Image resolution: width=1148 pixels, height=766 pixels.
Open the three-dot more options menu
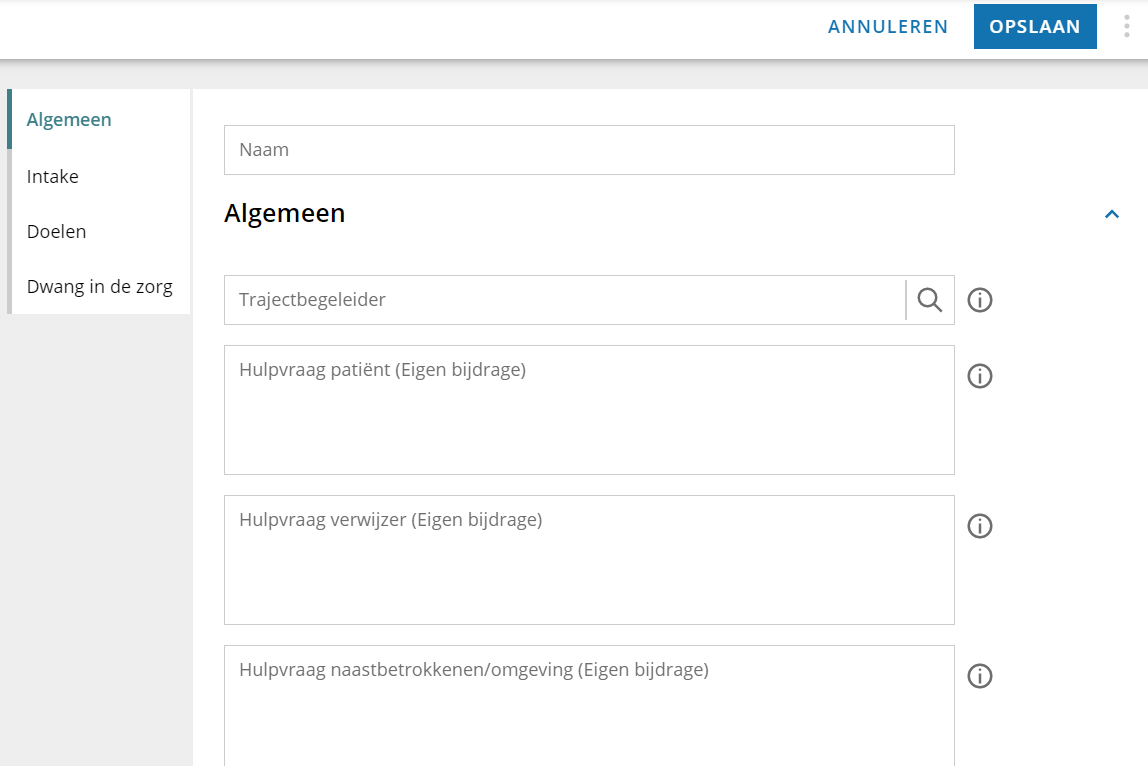[x=1126, y=26]
